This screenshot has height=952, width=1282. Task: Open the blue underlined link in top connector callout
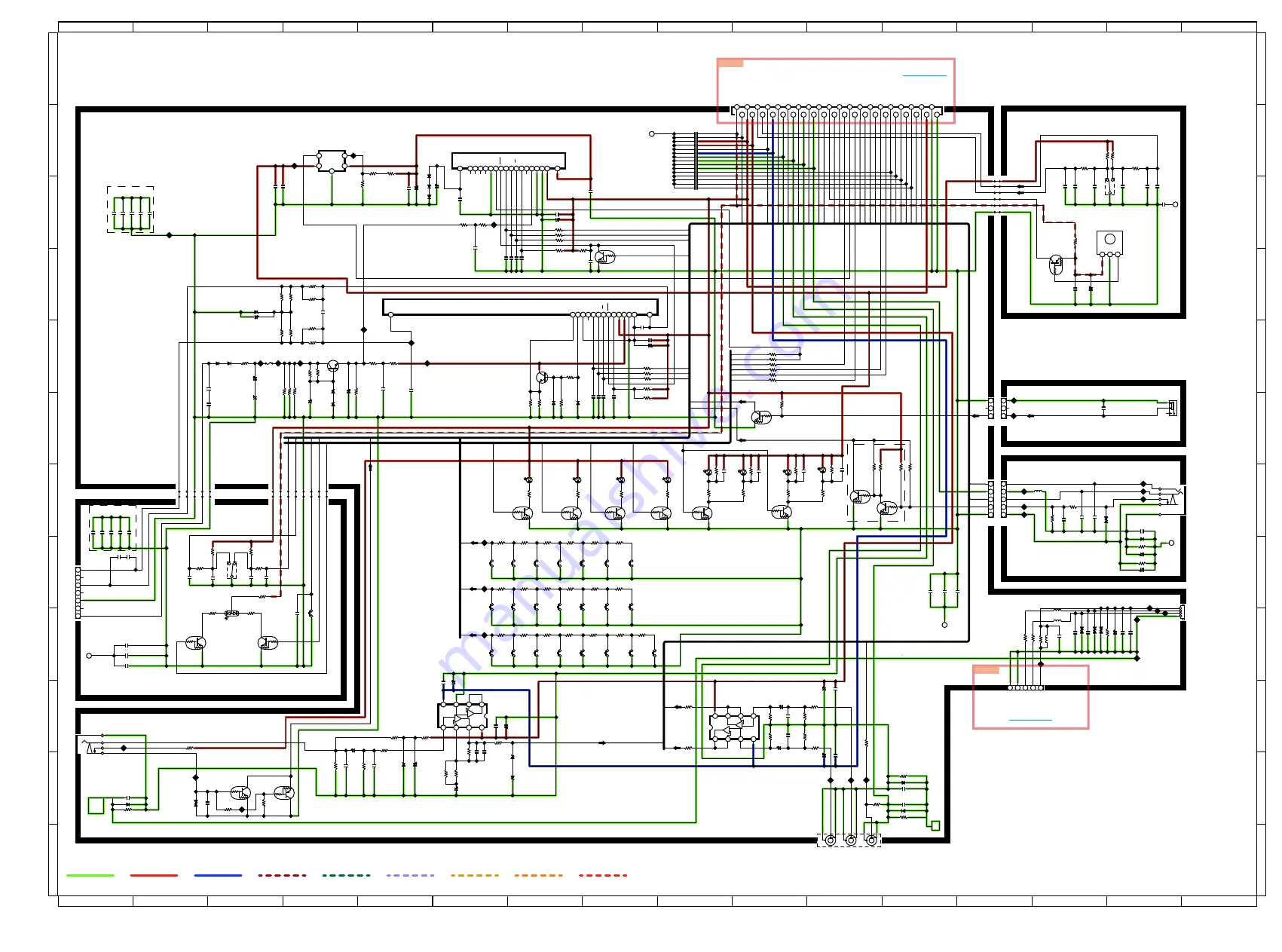click(924, 76)
